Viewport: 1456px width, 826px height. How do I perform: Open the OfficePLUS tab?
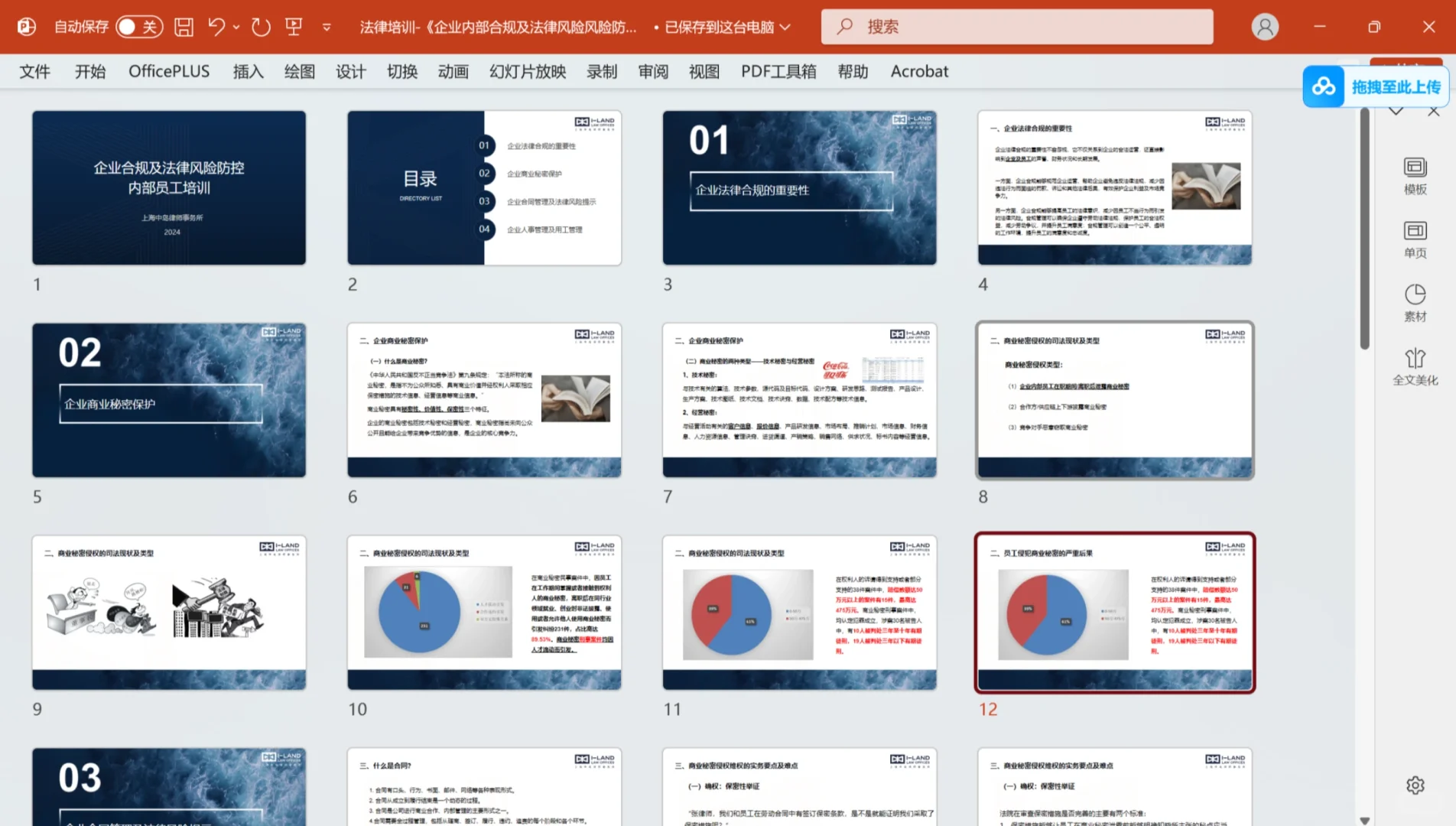[x=169, y=71]
